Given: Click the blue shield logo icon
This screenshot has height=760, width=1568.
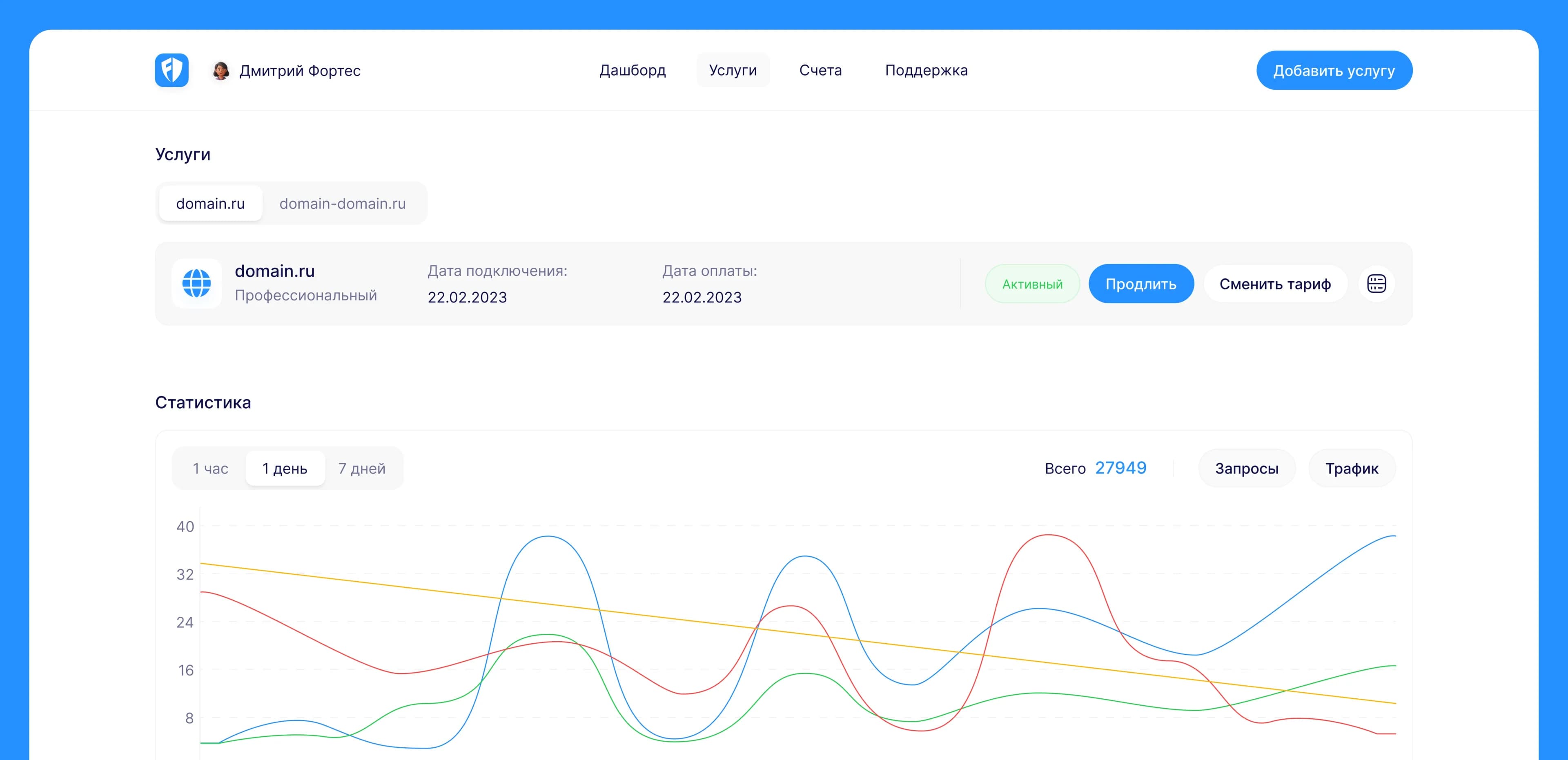Looking at the screenshot, I should tap(171, 71).
